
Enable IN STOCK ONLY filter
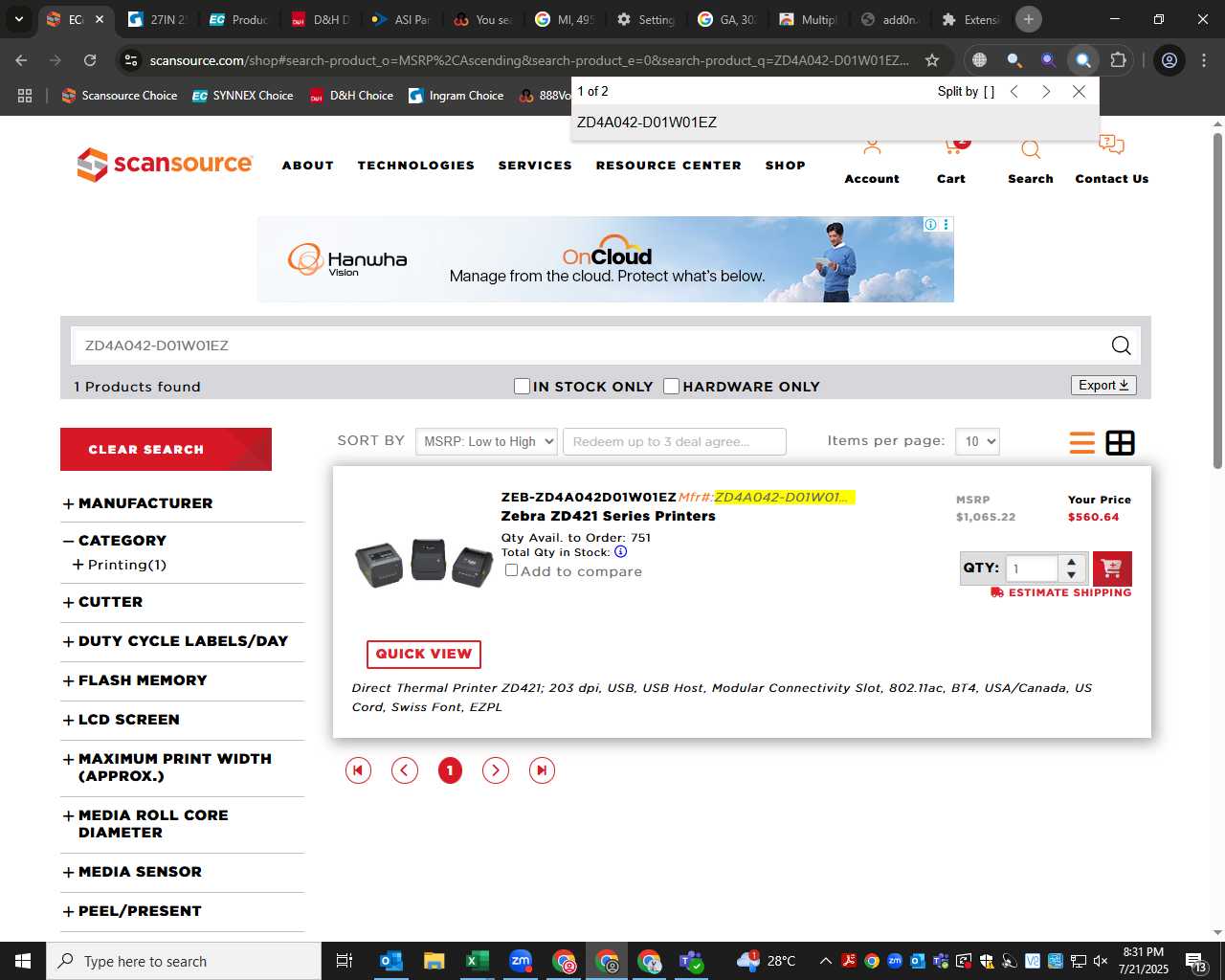click(x=522, y=386)
